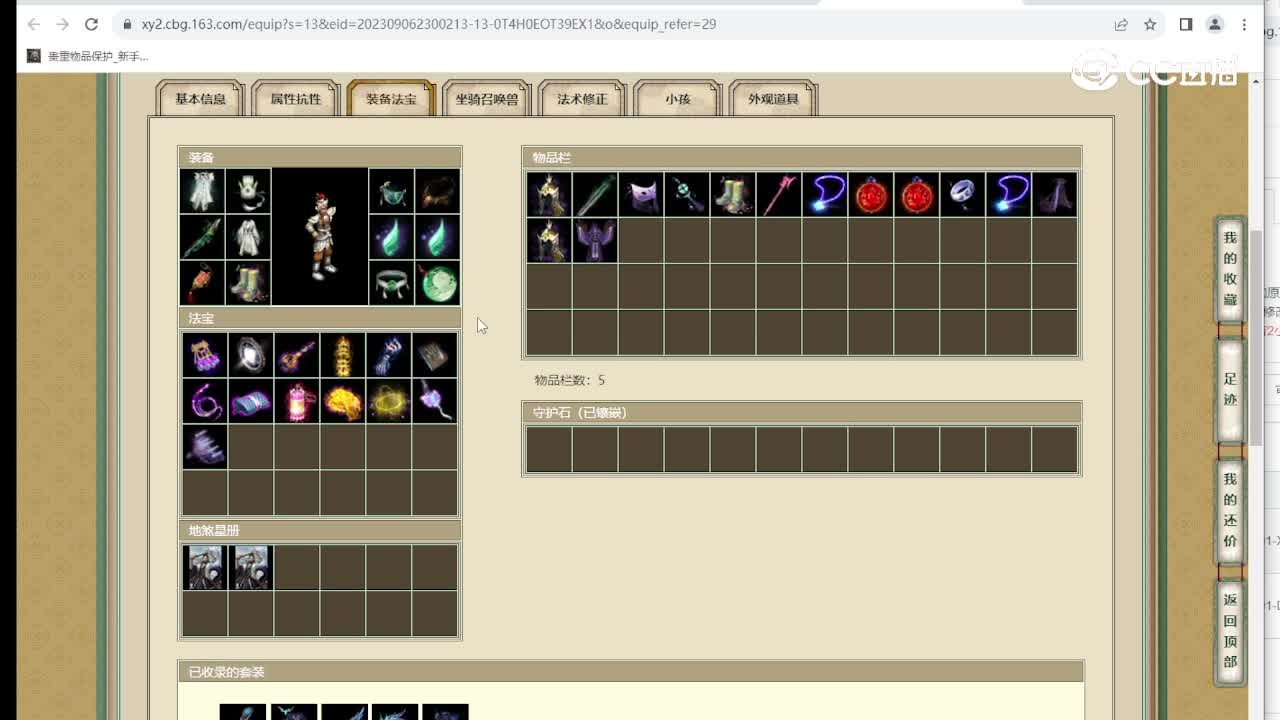This screenshot has width=1280, height=720.
Task: Click the 物品栏数: 5 text
Action: 570,380
